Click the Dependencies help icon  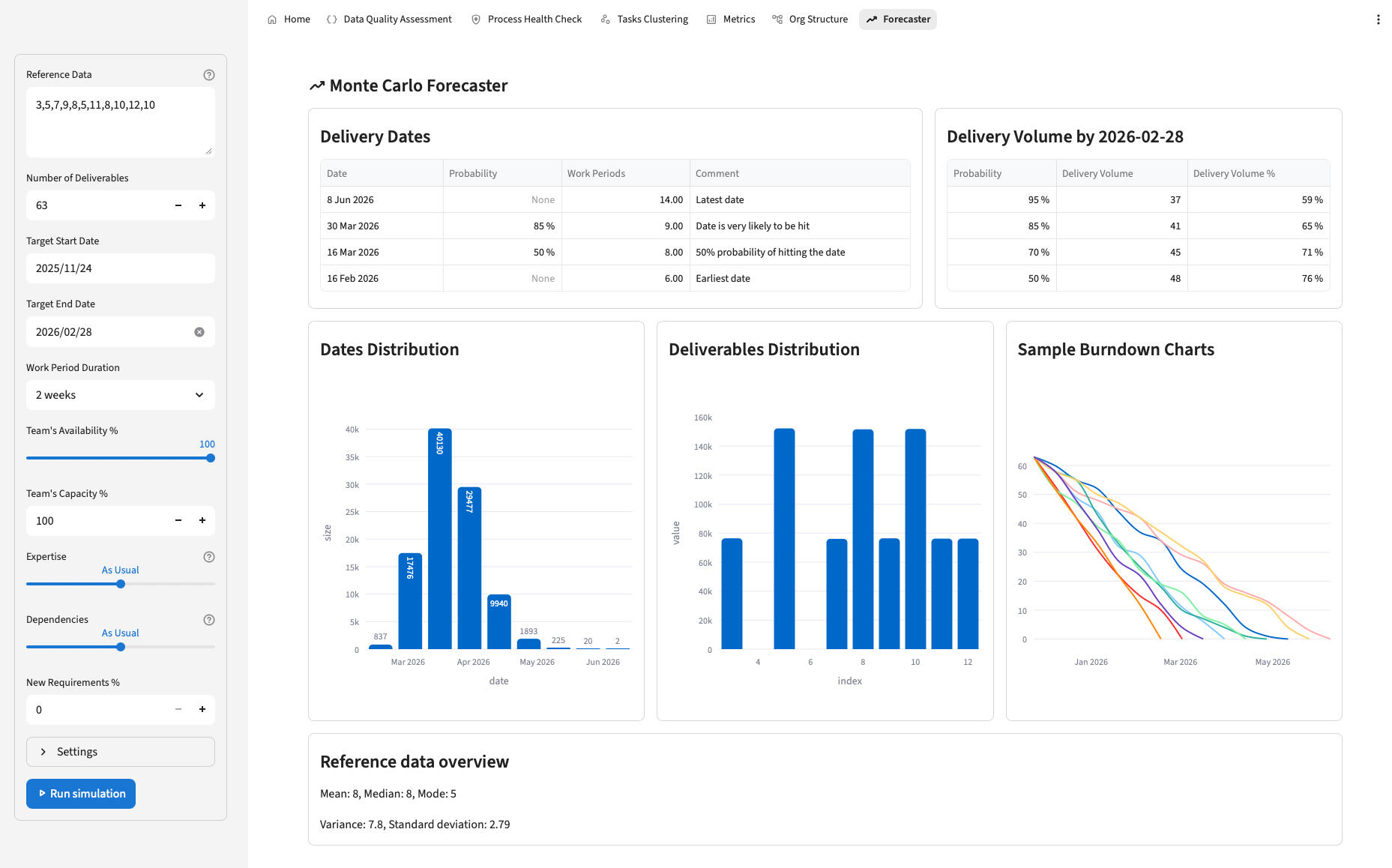[x=209, y=620]
